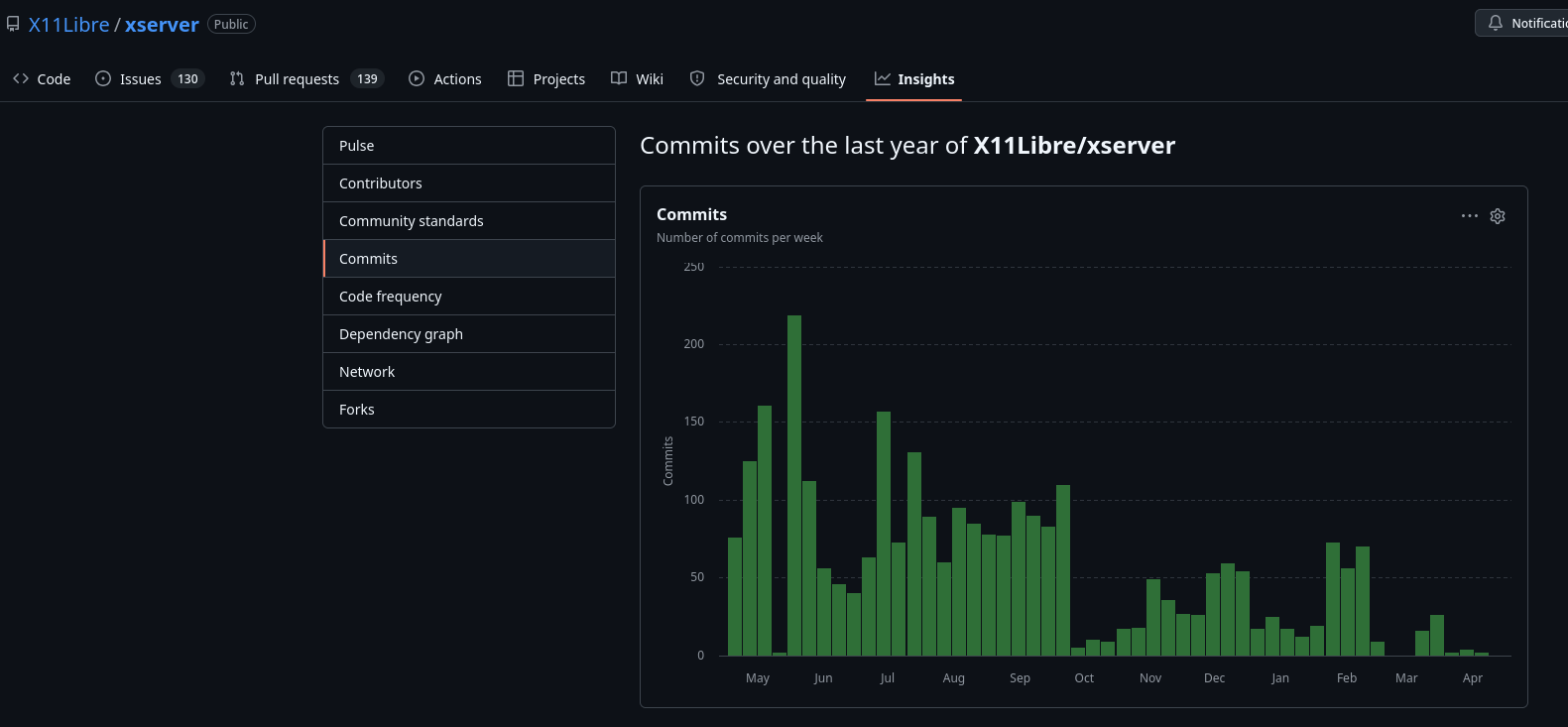Click the 'May' x-axis label
This screenshot has height=727, width=1568.
click(x=758, y=678)
